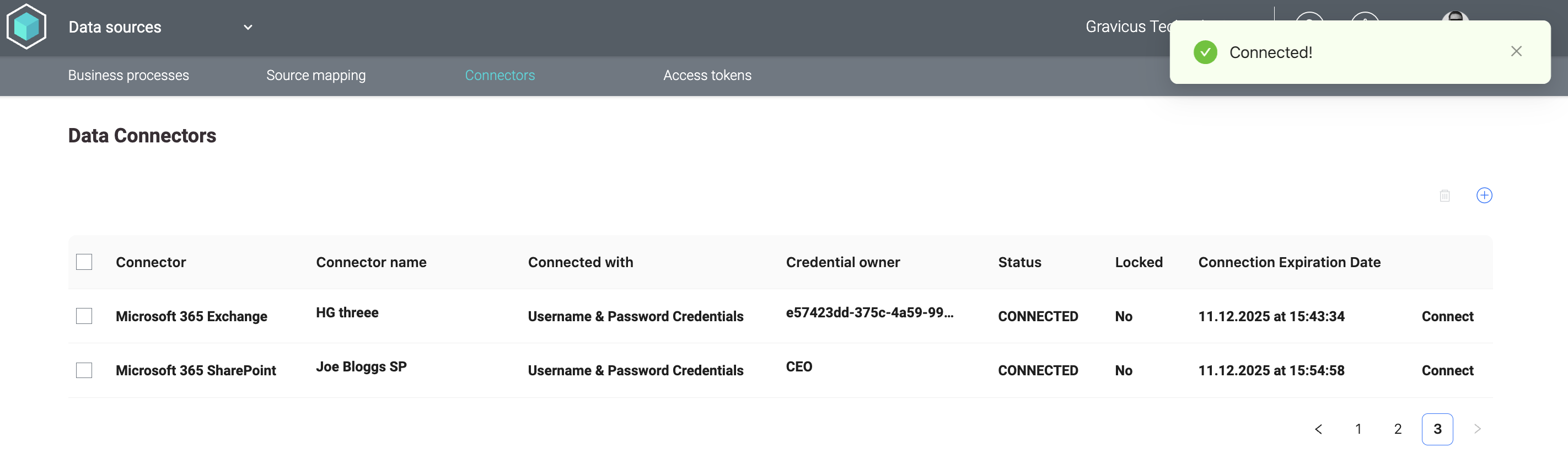1568x468 pixels.
Task: Dismiss the Connected notification
Action: tap(1516, 51)
